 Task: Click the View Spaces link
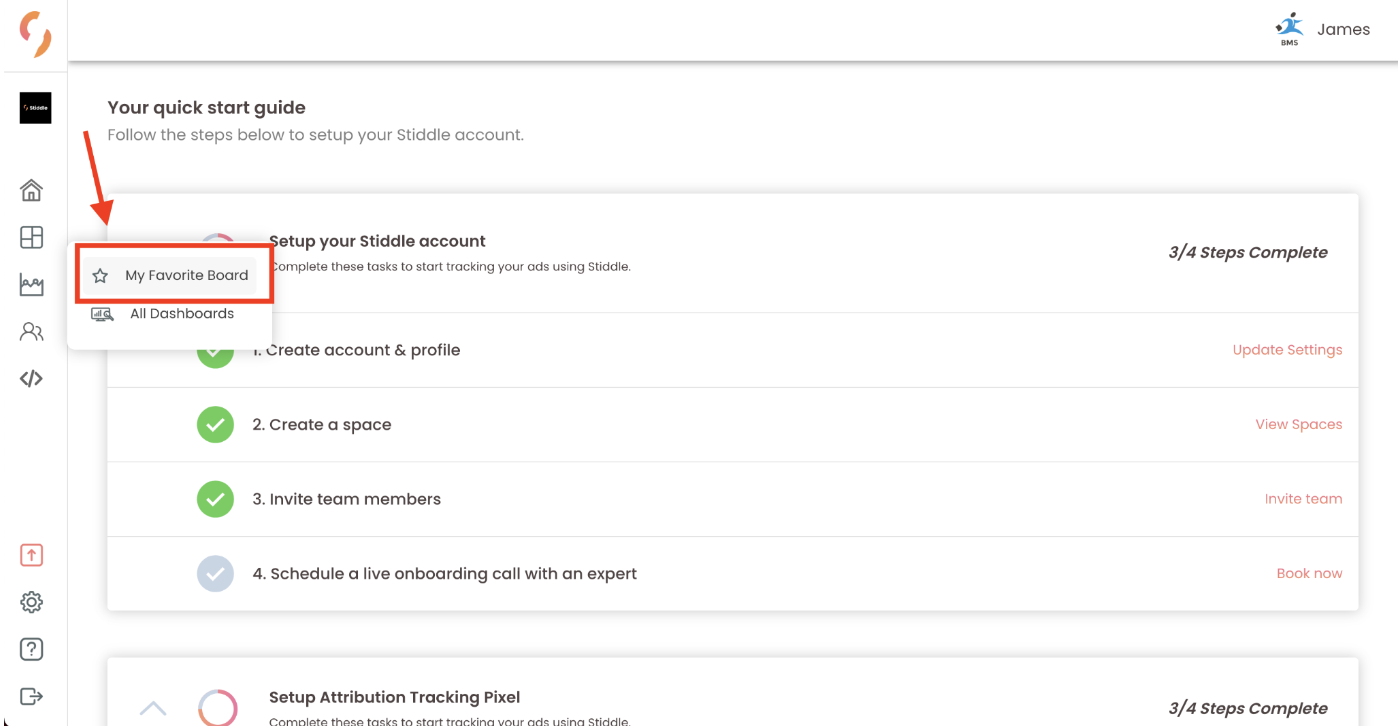[x=1299, y=424]
